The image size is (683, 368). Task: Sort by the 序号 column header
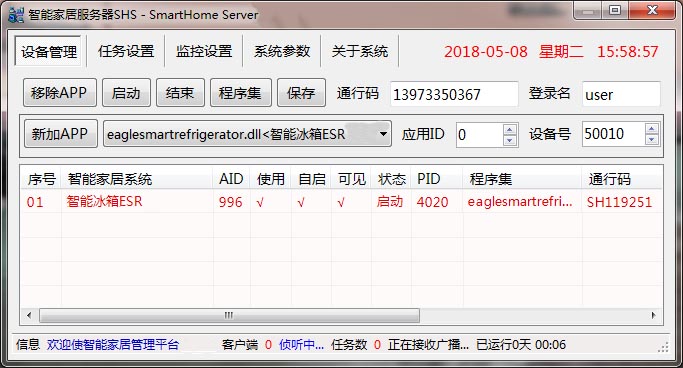coord(41,179)
